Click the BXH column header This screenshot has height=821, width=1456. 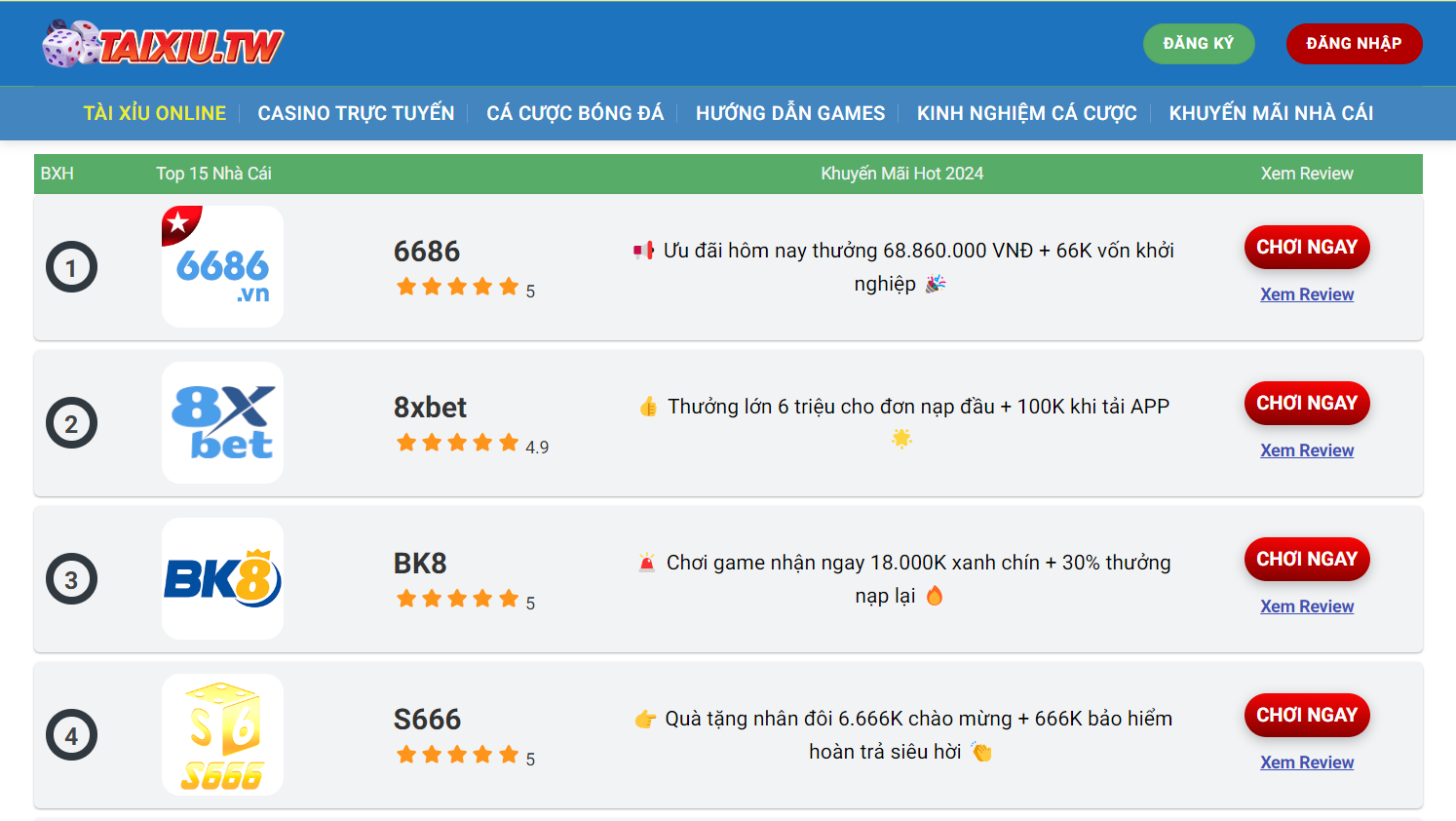pyautogui.click(x=57, y=174)
